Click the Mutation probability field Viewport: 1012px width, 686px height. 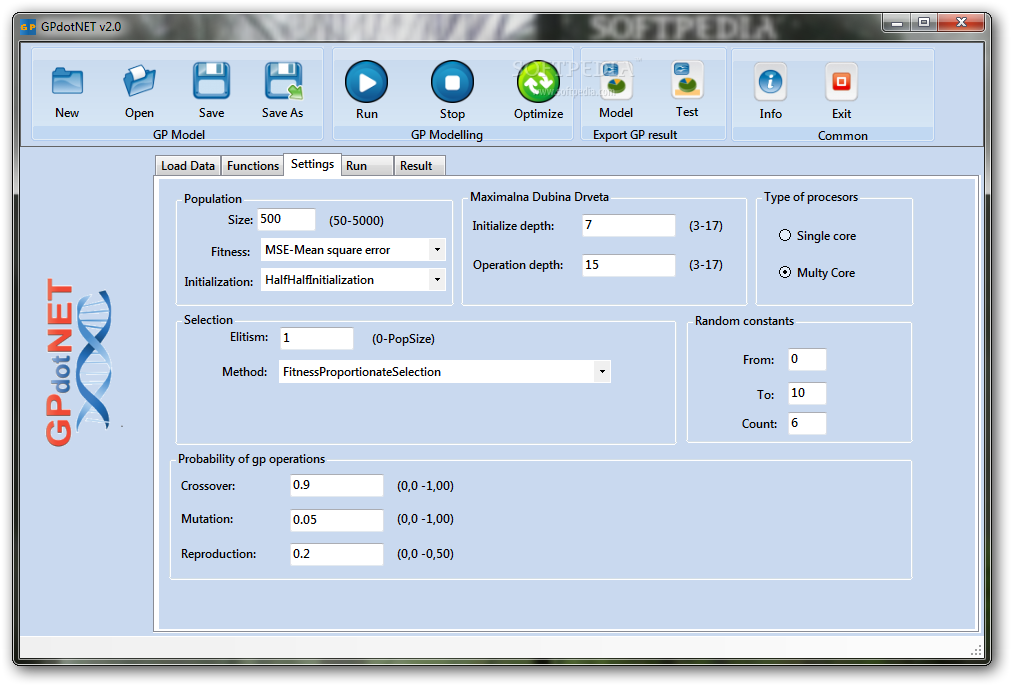(x=337, y=520)
